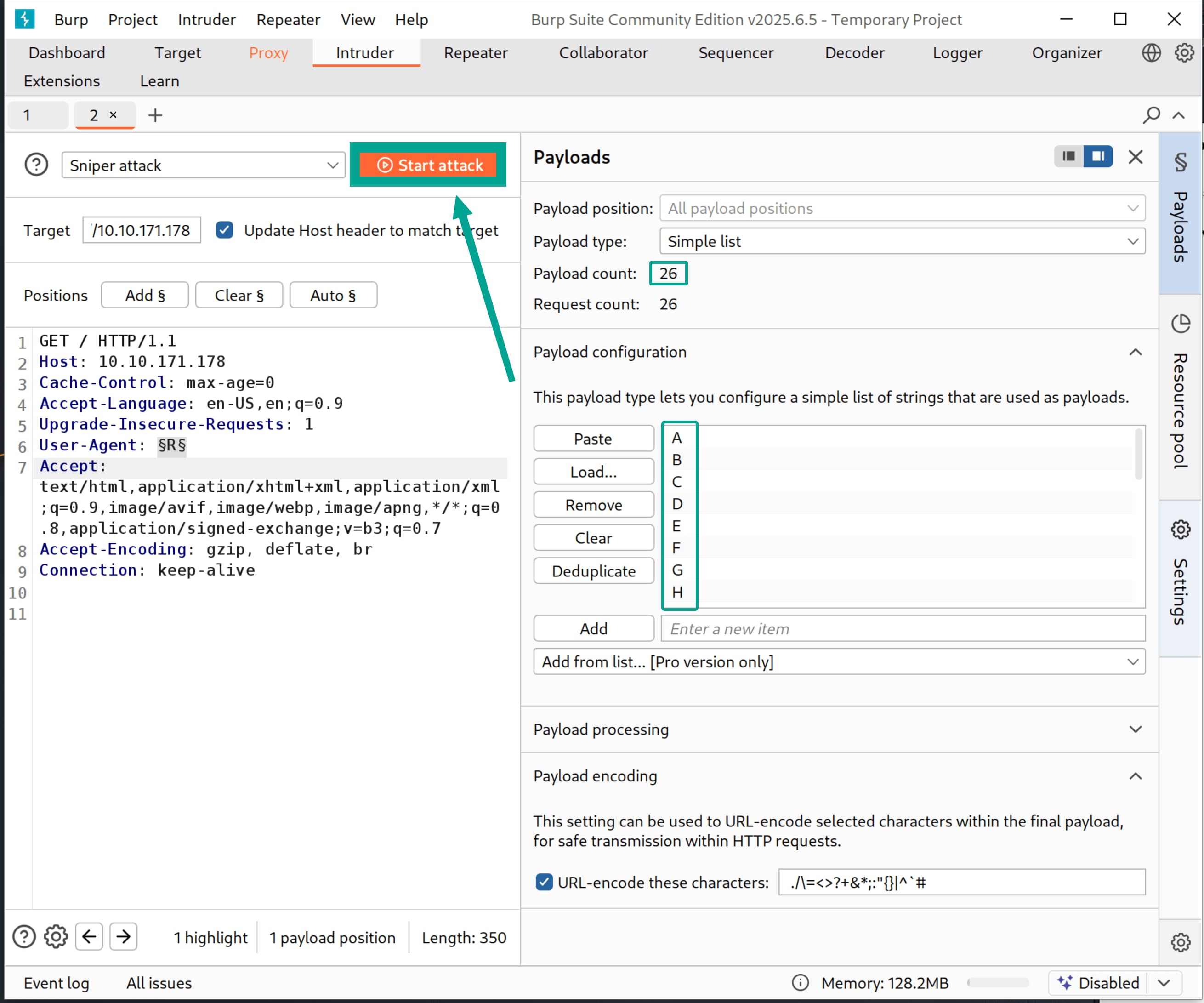
Task: Click the Start attack button
Action: (x=428, y=165)
